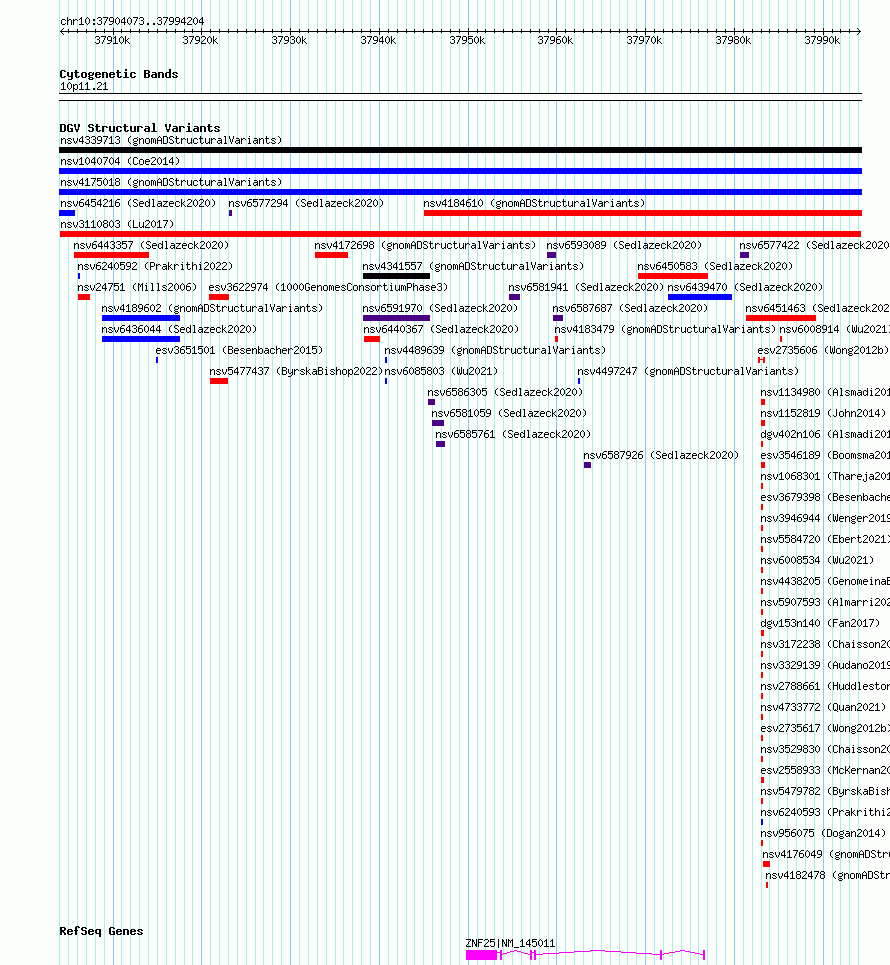Click nsv24751 (Mills2006) variant label

tap(137, 287)
